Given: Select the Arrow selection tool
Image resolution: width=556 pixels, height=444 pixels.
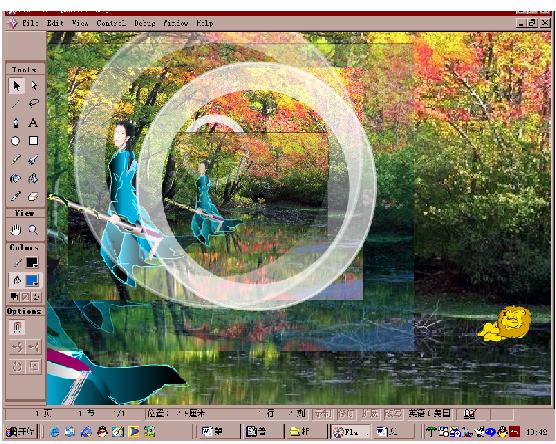Looking at the screenshot, I should click(x=16, y=86).
